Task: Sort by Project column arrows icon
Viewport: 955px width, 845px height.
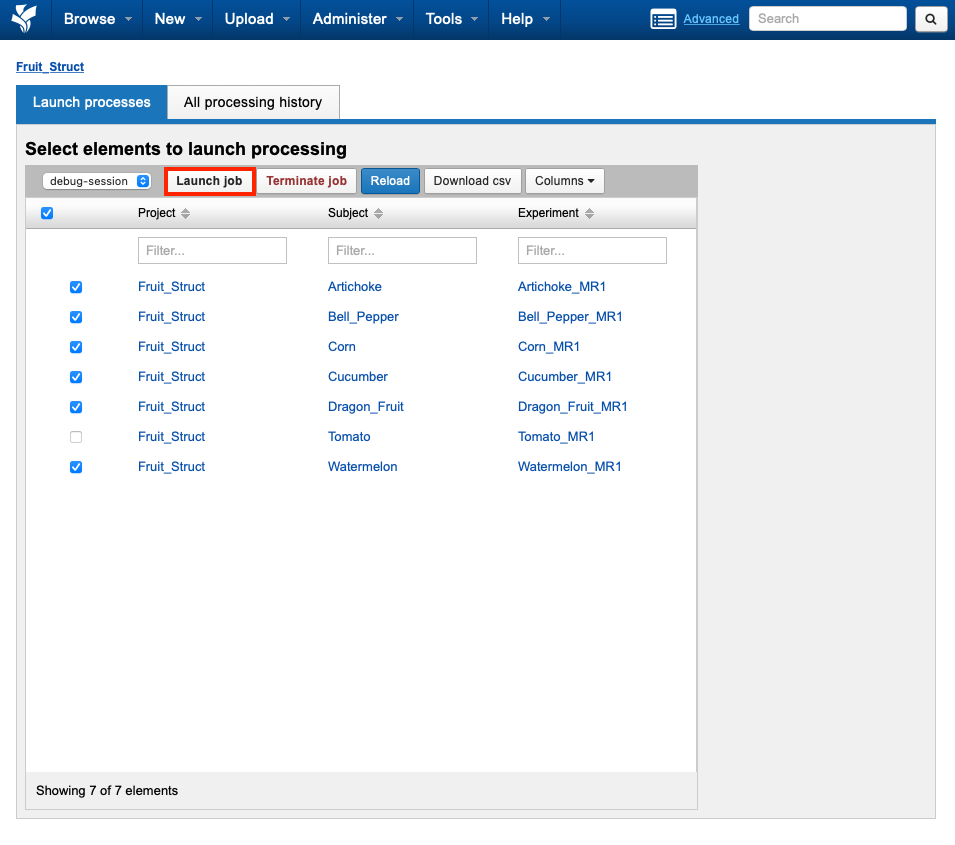Action: [x=185, y=214]
